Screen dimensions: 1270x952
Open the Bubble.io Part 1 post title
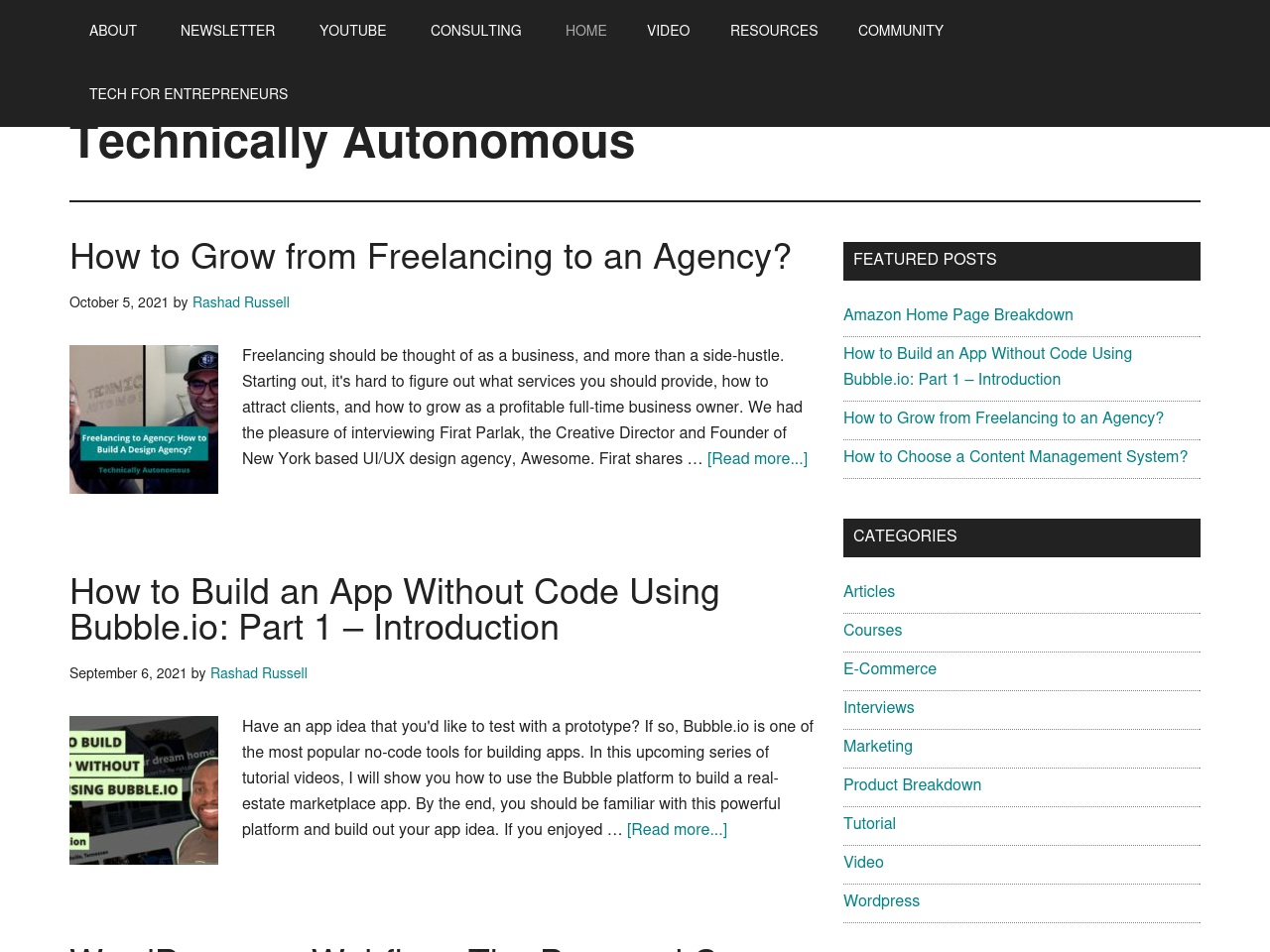point(395,610)
